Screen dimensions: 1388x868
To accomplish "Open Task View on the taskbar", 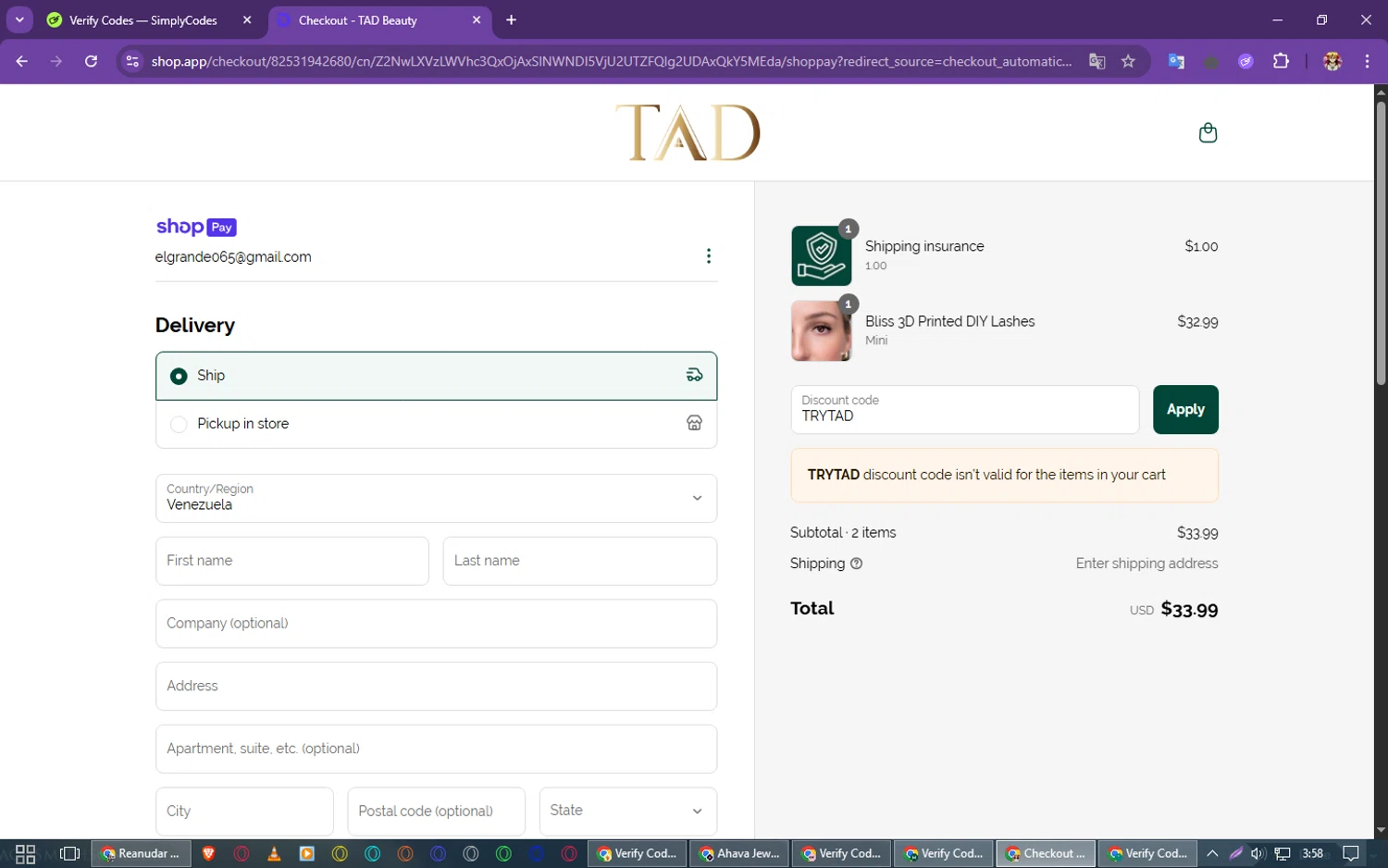I will coord(69,853).
